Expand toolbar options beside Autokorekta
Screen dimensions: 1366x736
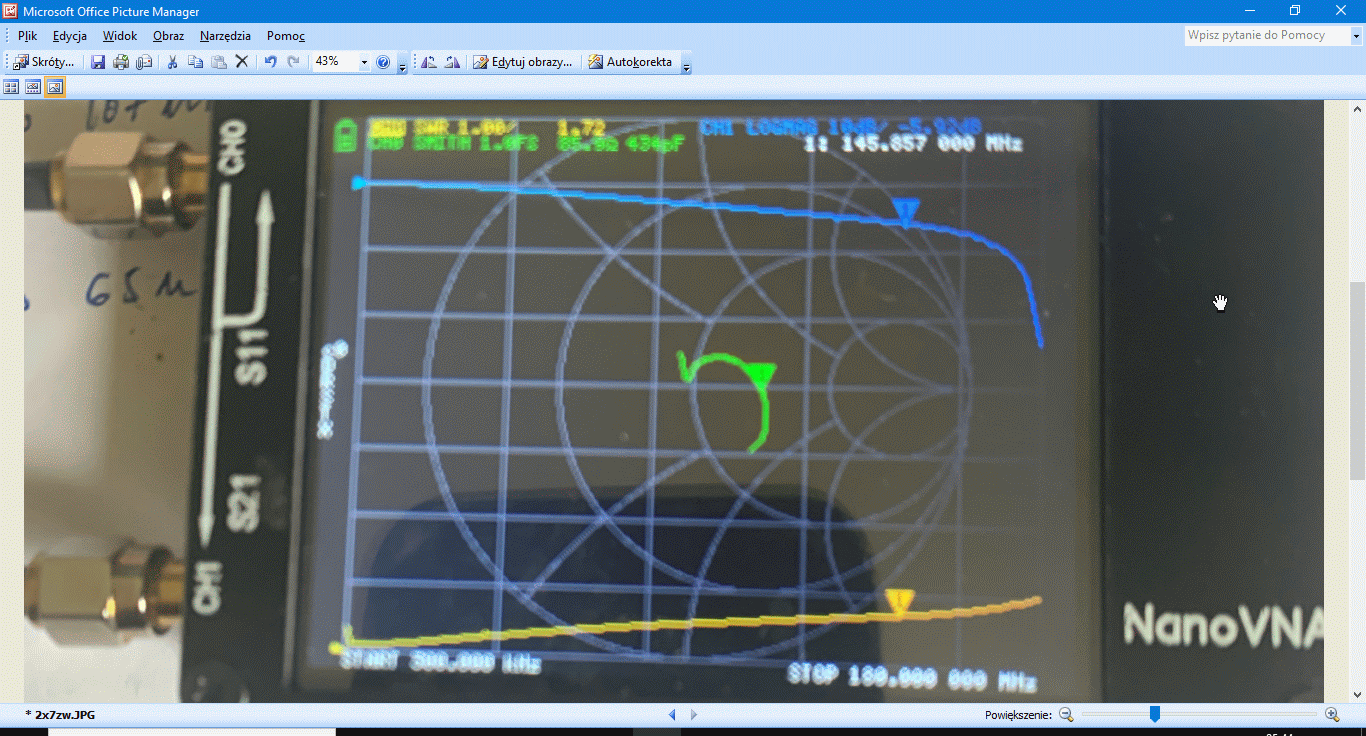point(686,66)
